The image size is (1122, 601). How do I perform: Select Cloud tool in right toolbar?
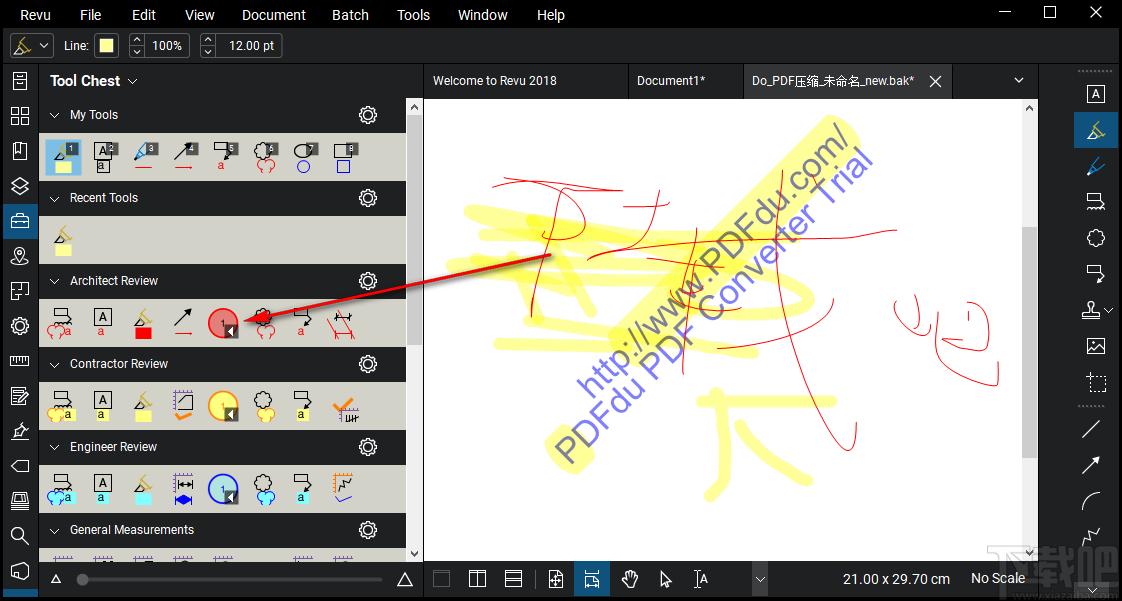pyautogui.click(x=1096, y=238)
